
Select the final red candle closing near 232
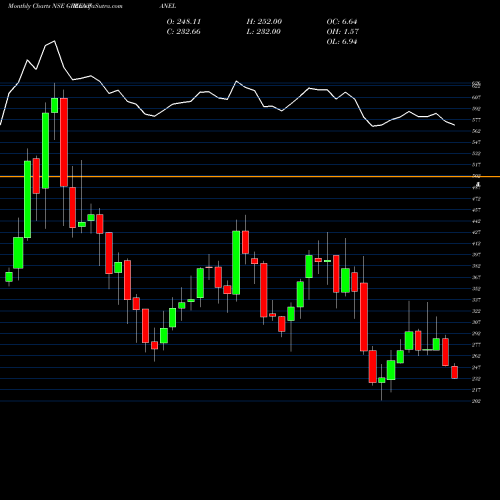pyautogui.click(x=455, y=372)
